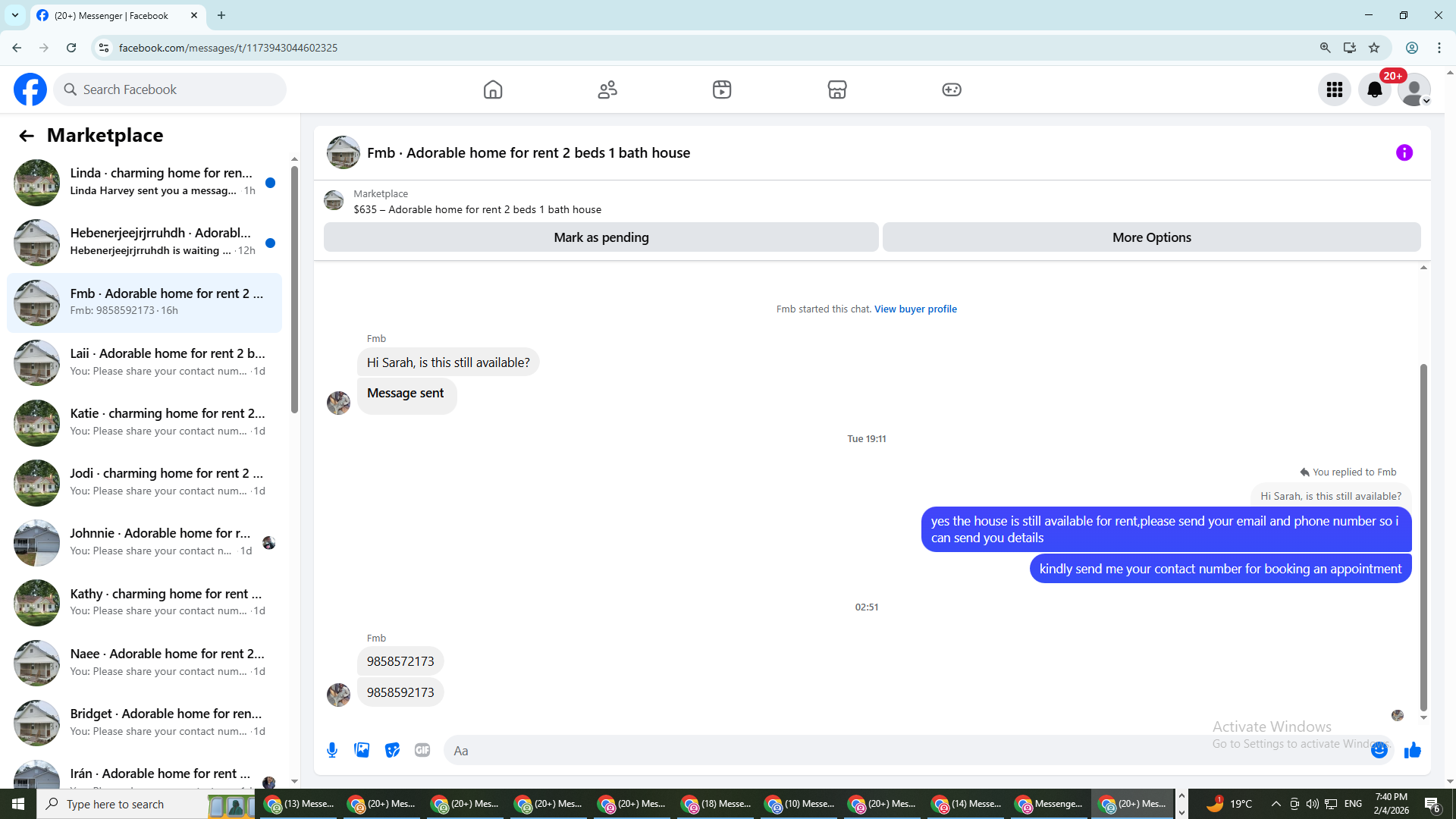1456x819 pixels.
Task: Open the Friends tab in top navigation
Action: (607, 89)
